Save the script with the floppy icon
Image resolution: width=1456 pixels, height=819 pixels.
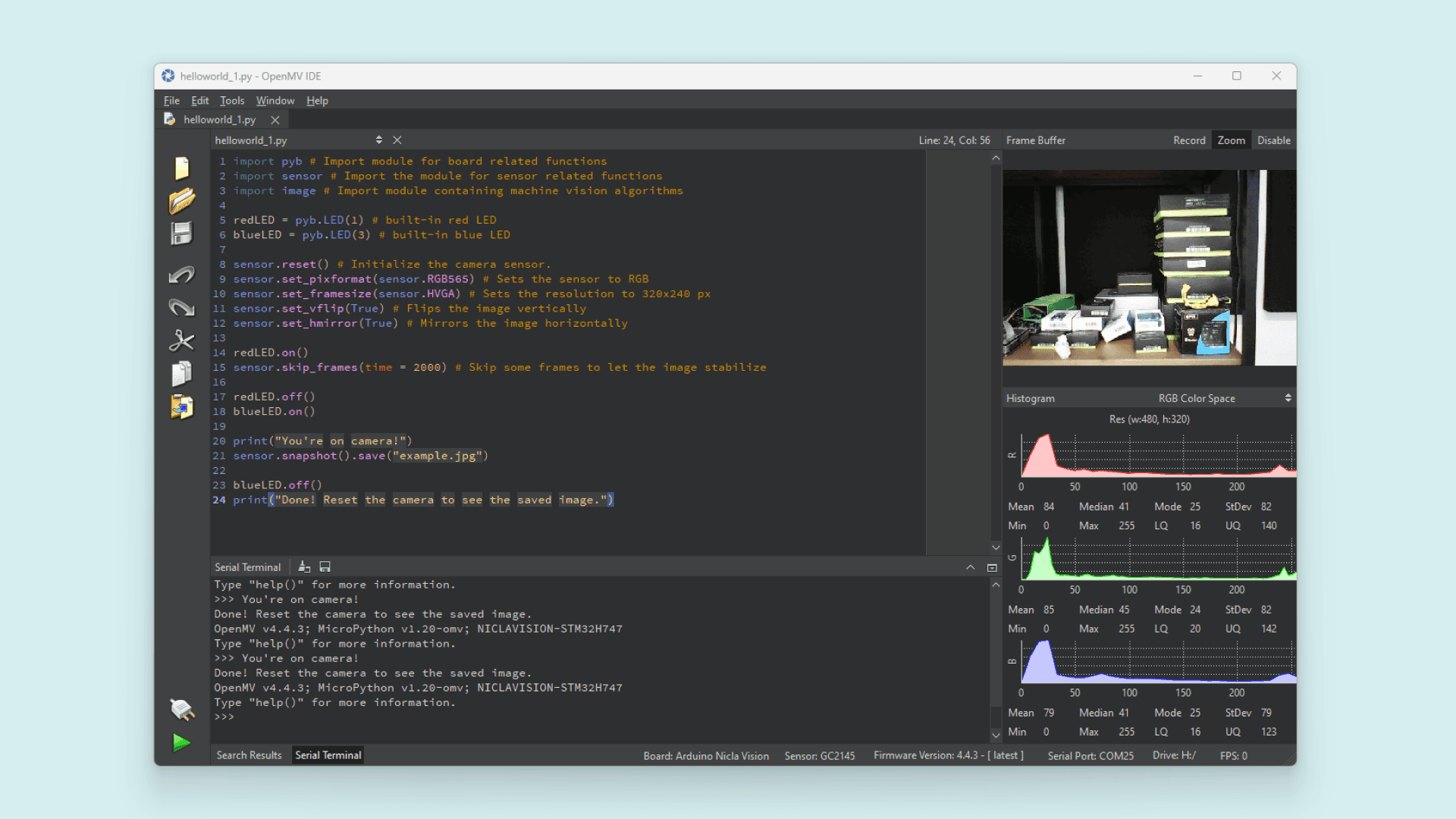[182, 234]
